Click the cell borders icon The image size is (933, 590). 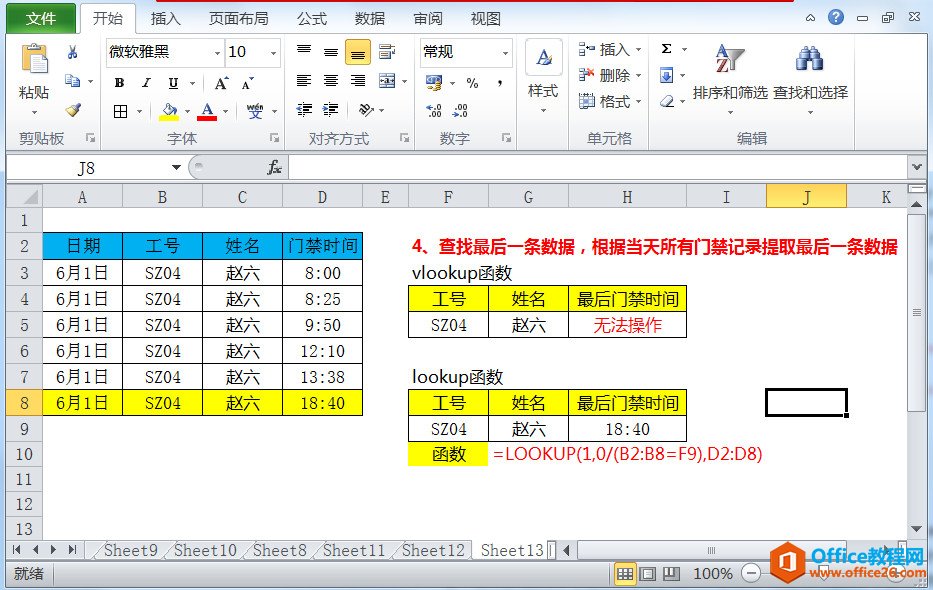pos(121,111)
